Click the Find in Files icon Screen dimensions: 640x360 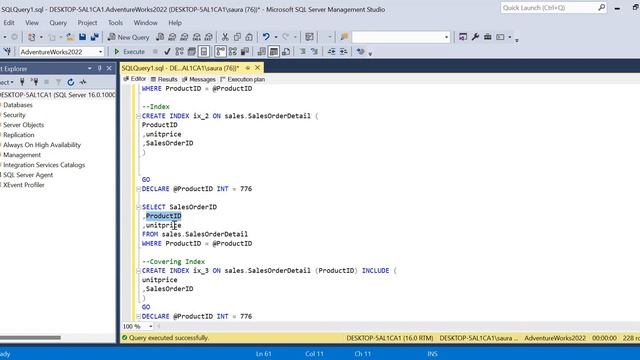coord(344,37)
